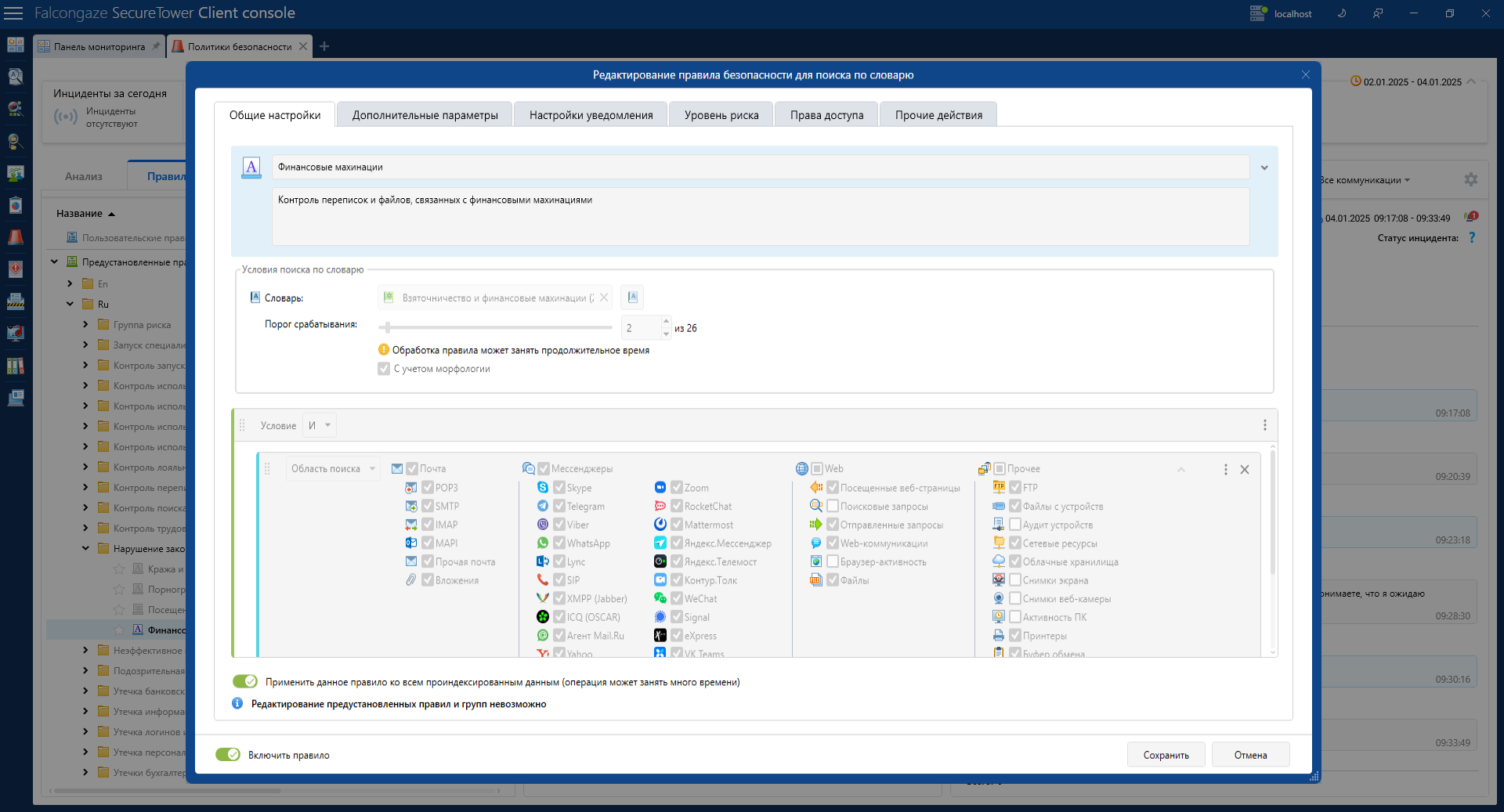Click the incident status help question mark
This screenshot has width=1504, height=812.
point(1472,238)
